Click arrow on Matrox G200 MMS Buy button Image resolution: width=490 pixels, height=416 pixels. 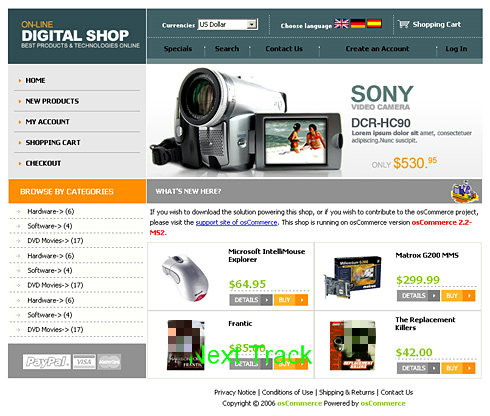pyautogui.click(x=469, y=296)
